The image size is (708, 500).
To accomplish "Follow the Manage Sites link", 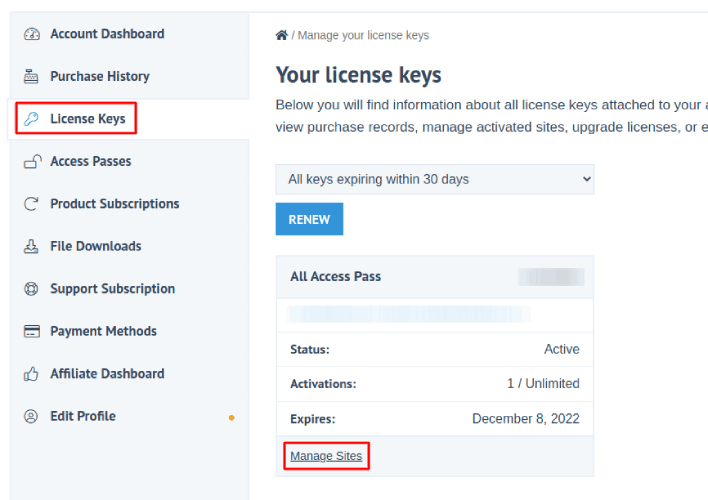I will coord(326,456).
